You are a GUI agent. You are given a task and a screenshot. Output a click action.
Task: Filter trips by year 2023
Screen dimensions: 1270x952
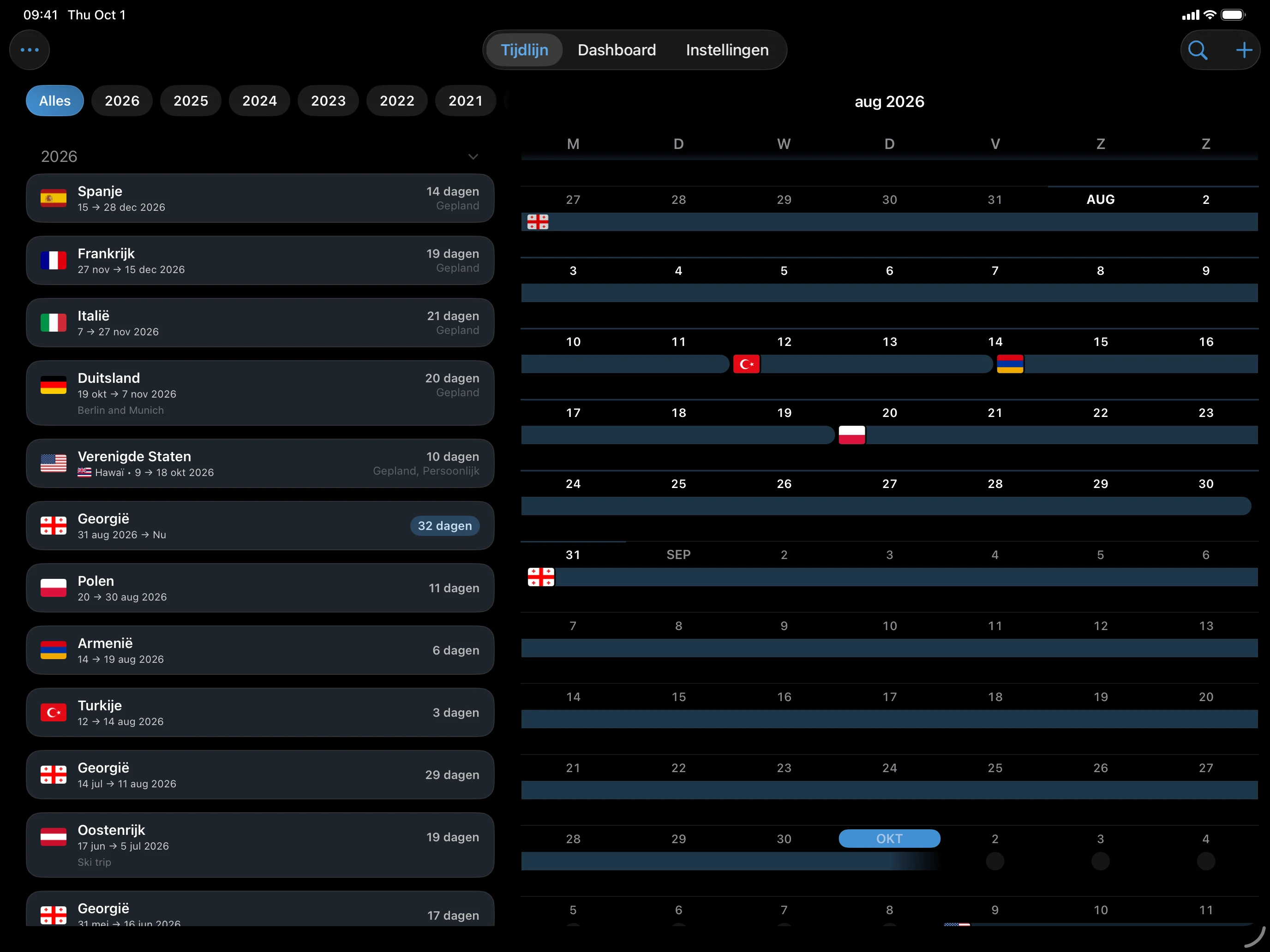point(328,101)
